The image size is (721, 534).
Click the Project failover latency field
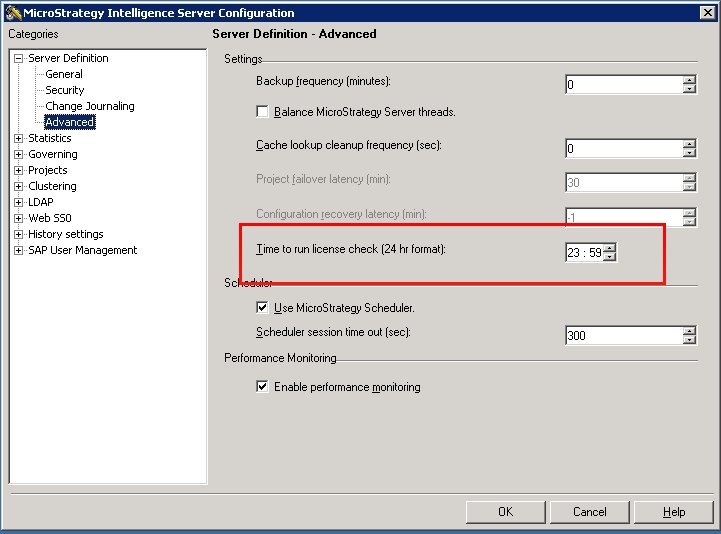point(624,183)
